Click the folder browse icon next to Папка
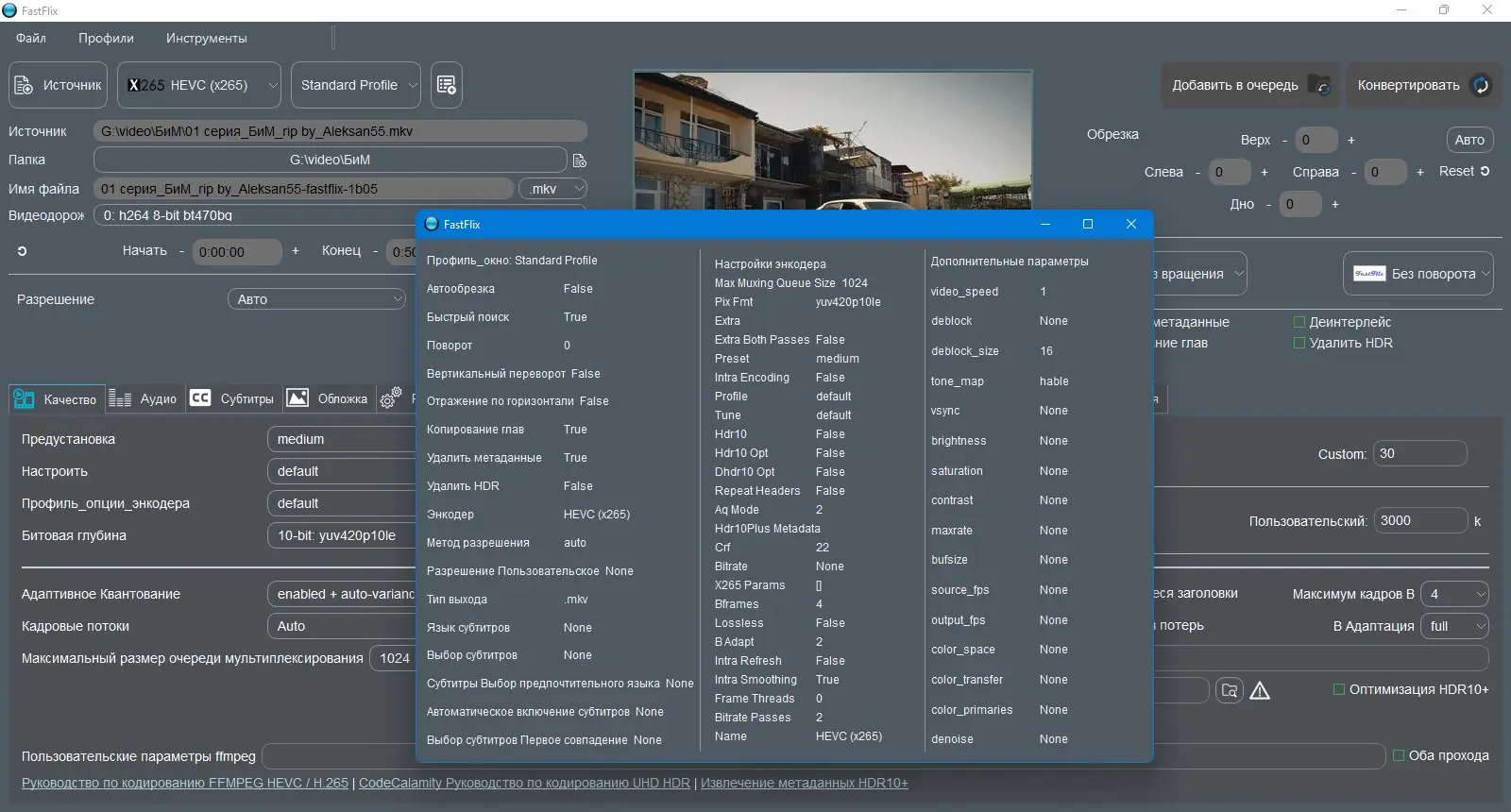1511x812 pixels. [580, 161]
